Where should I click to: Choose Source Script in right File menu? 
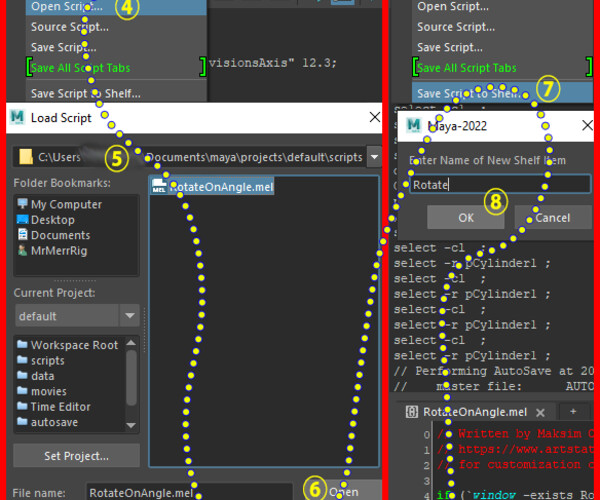502,27
